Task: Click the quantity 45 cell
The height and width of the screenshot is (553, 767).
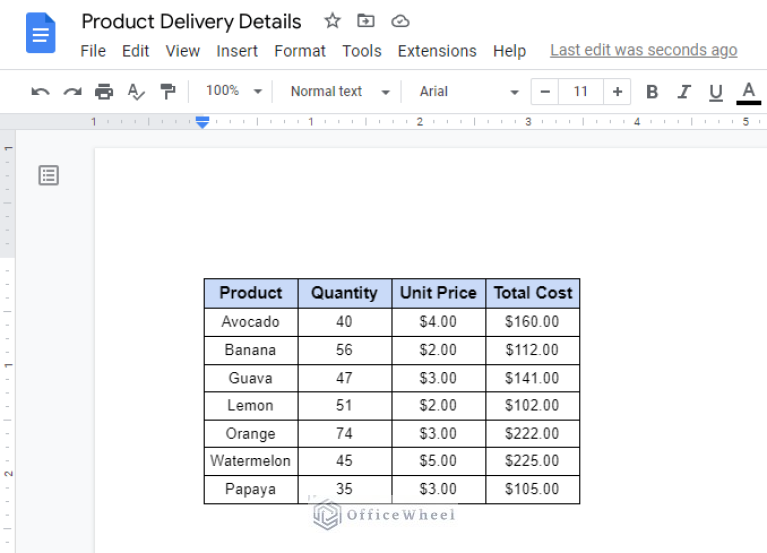Action: click(x=344, y=461)
